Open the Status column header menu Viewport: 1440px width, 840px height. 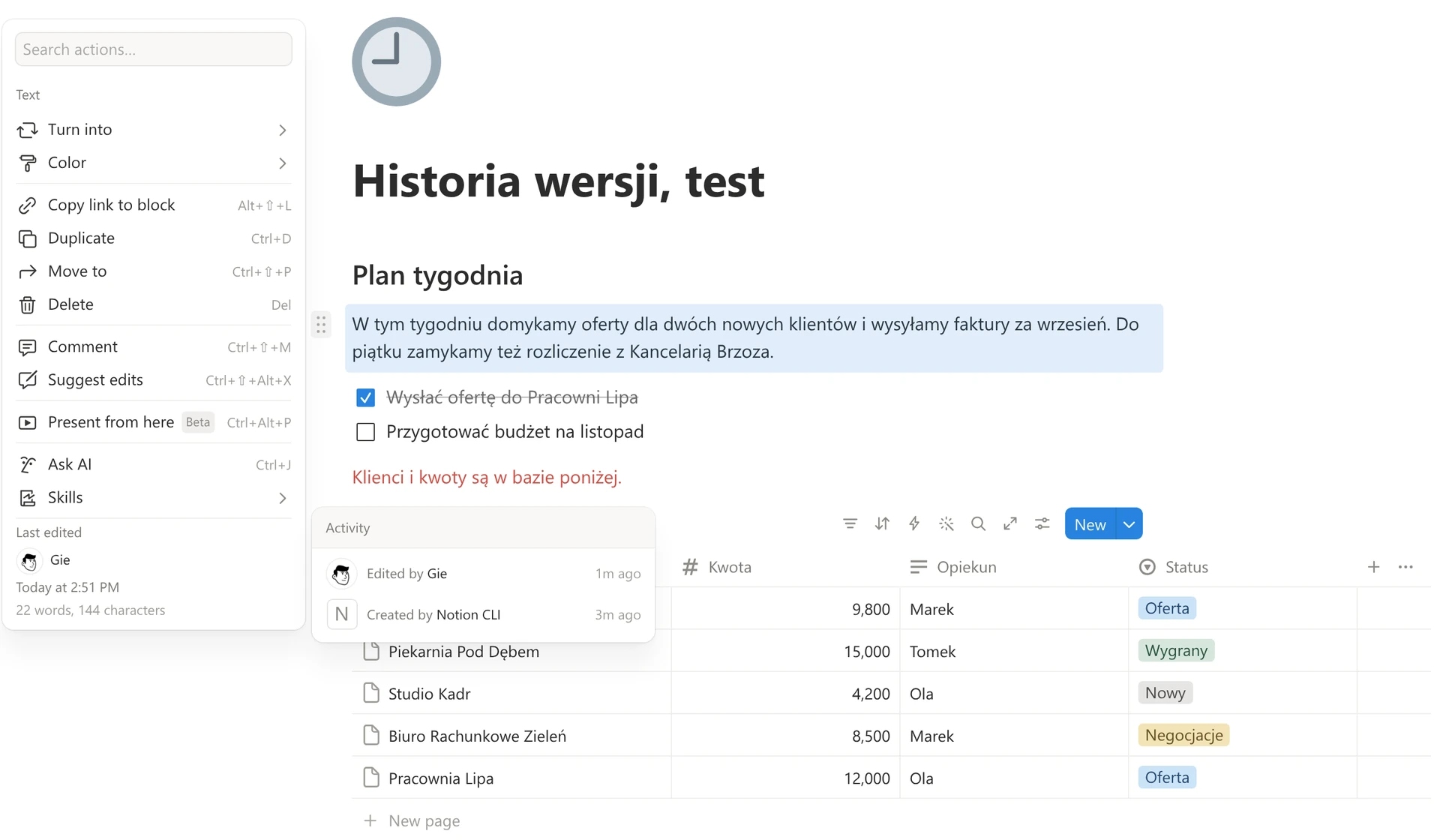(x=1242, y=567)
